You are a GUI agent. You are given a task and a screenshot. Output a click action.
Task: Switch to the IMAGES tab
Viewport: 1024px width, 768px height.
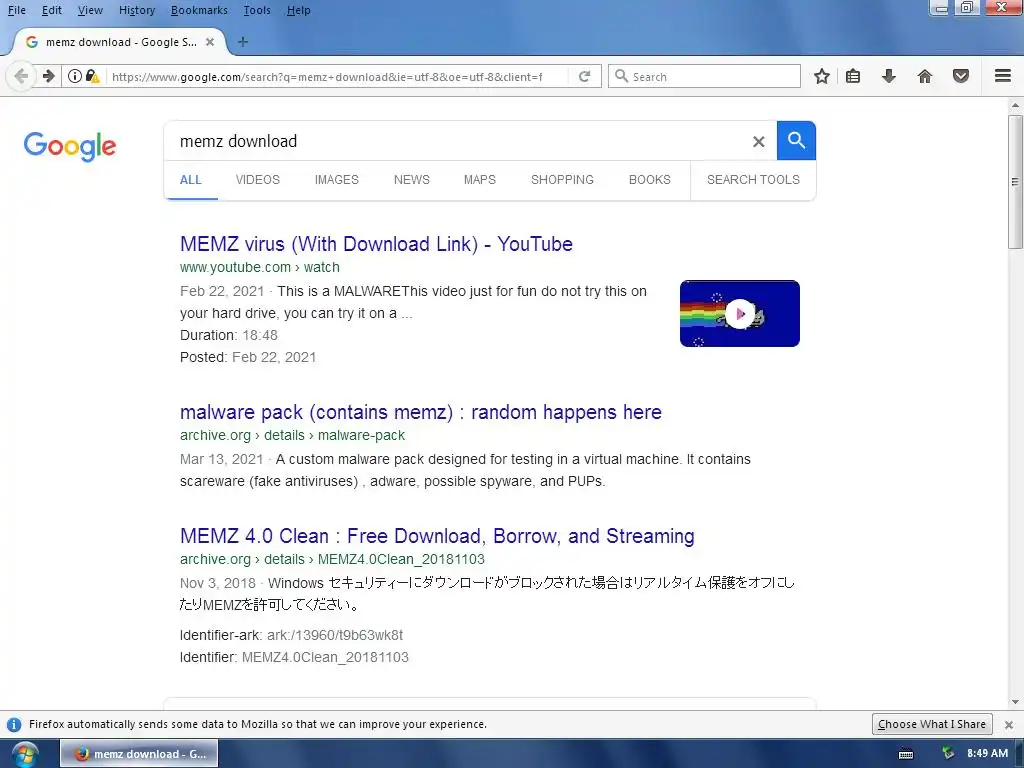pos(336,180)
